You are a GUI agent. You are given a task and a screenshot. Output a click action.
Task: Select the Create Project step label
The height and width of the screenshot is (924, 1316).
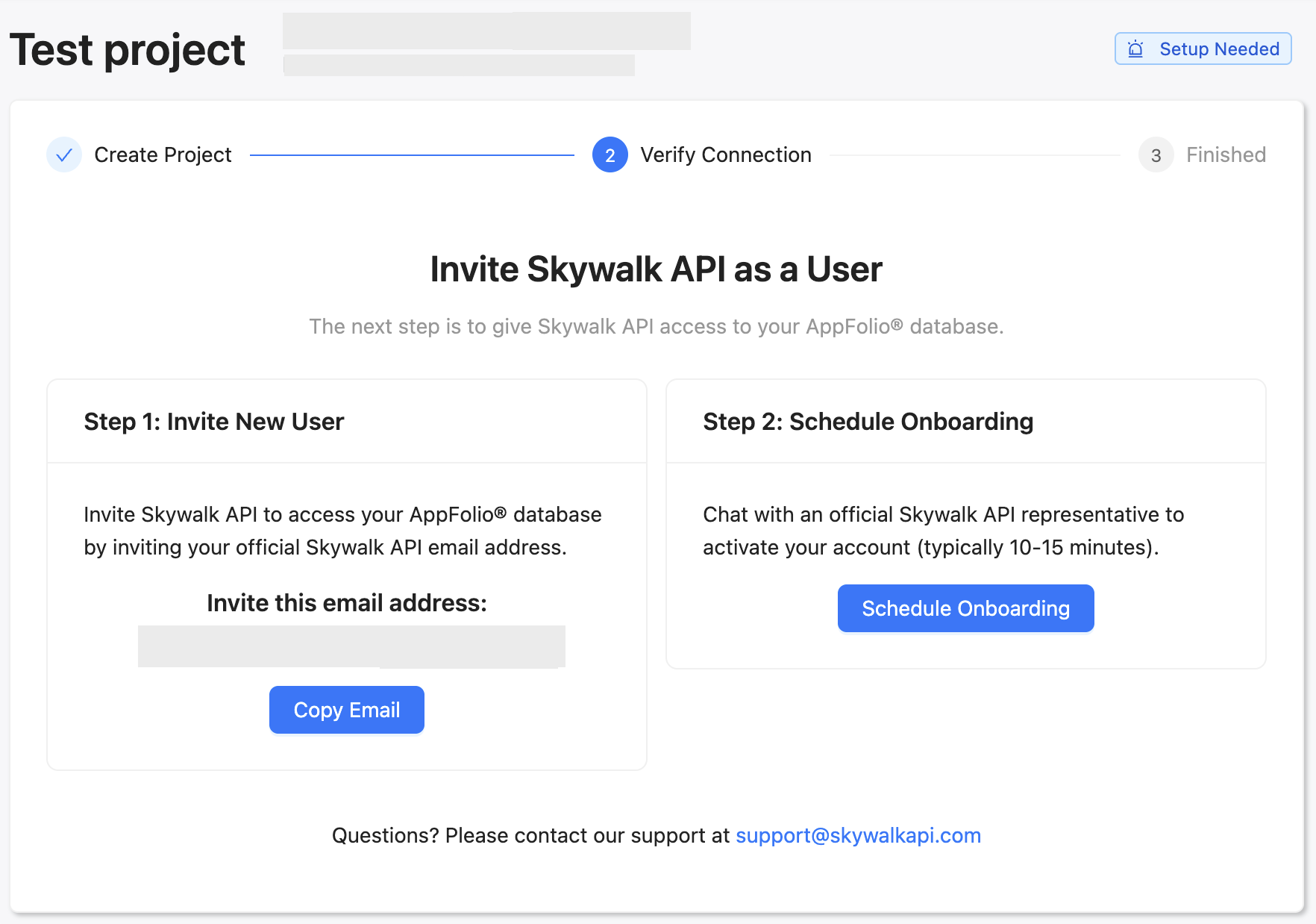pos(163,154)
